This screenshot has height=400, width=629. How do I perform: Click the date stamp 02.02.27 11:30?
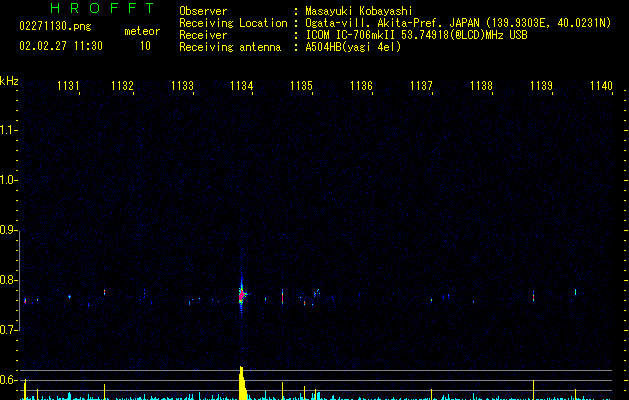click(x=61, y=46)
